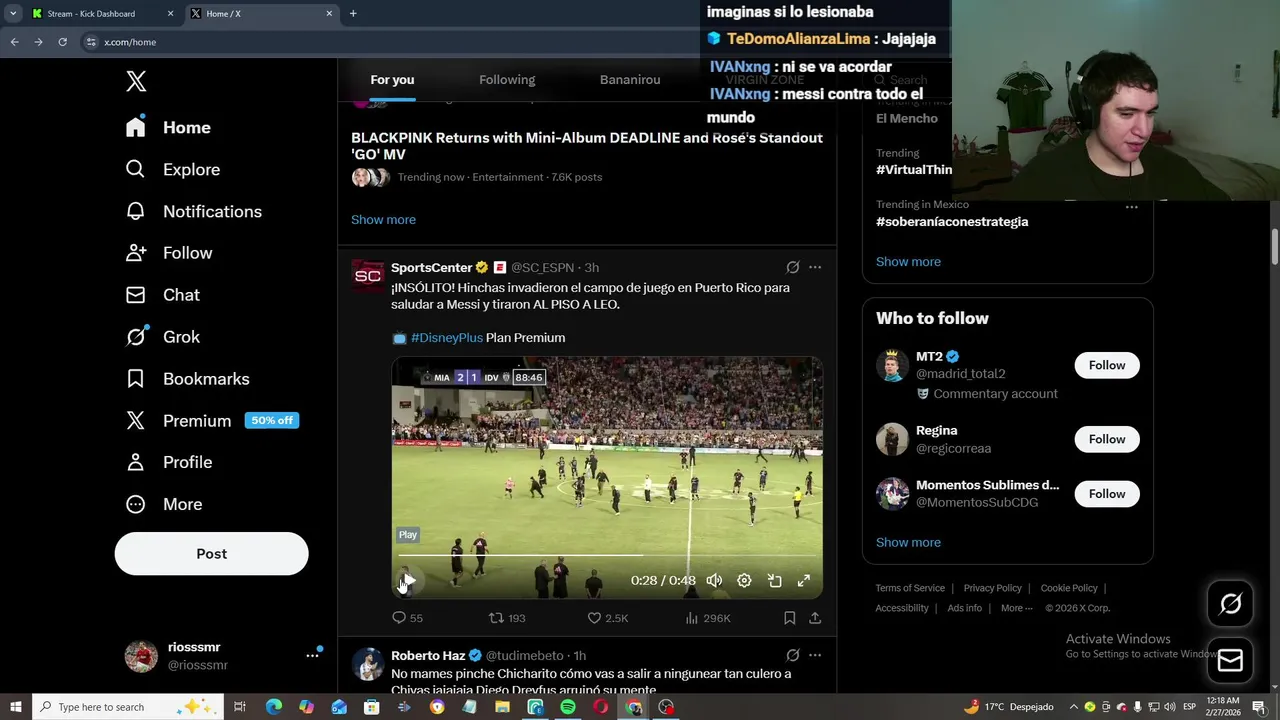Open Spotify from taskbar
The image size is (1280, 720).
coord(568,707)
